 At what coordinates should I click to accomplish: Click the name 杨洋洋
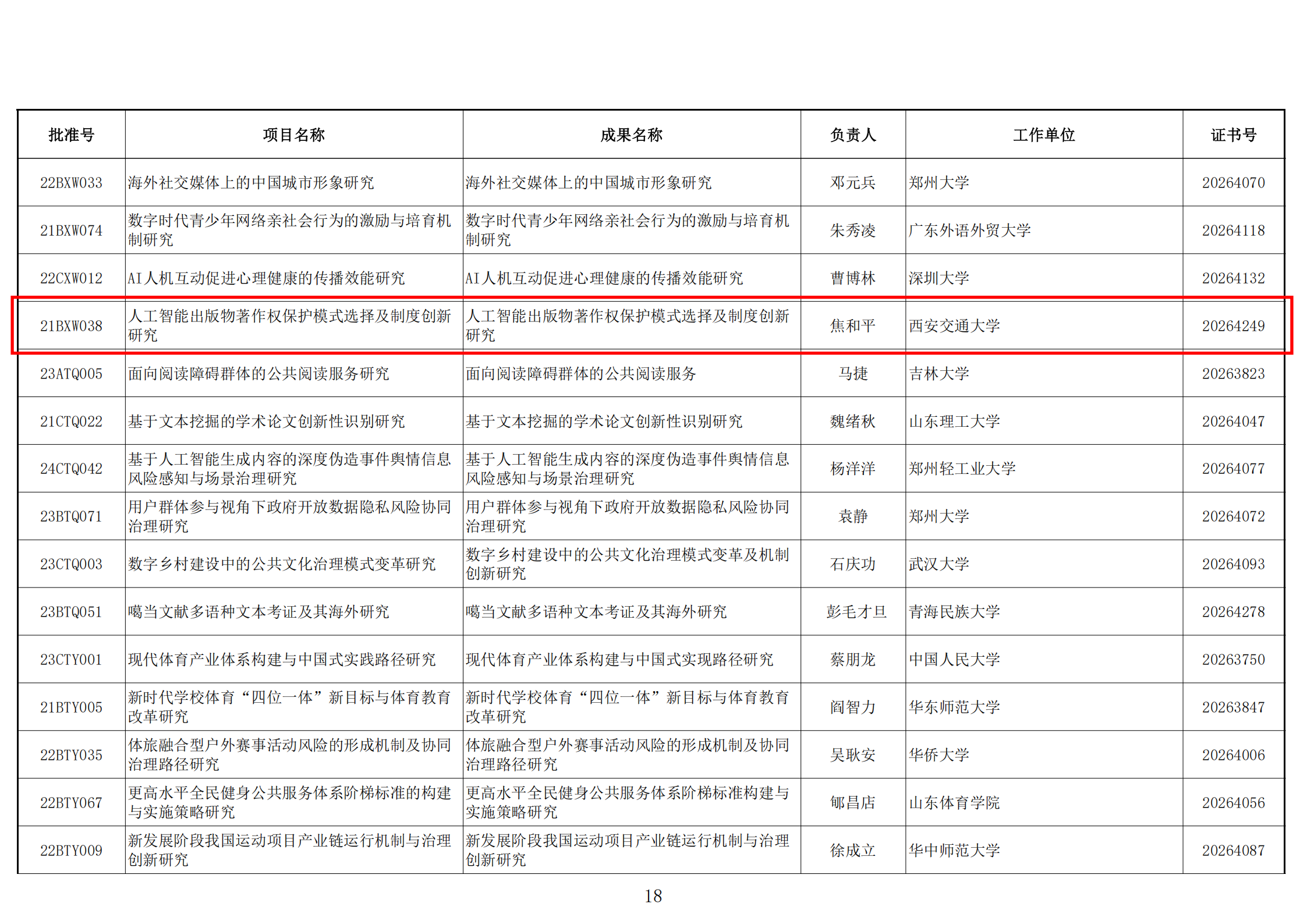pos(853,469)
